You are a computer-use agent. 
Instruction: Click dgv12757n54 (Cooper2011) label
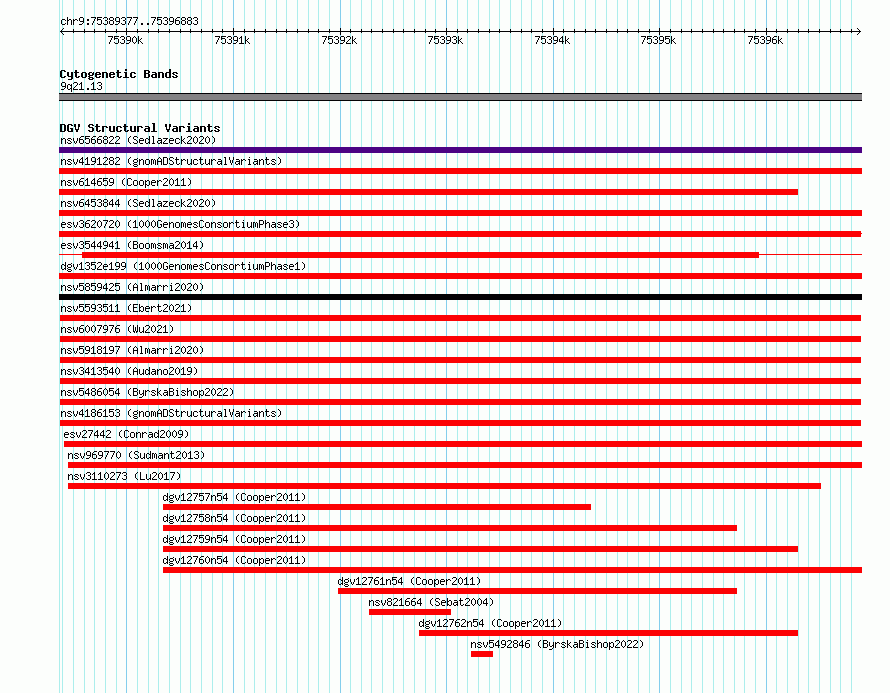(234, 497)
